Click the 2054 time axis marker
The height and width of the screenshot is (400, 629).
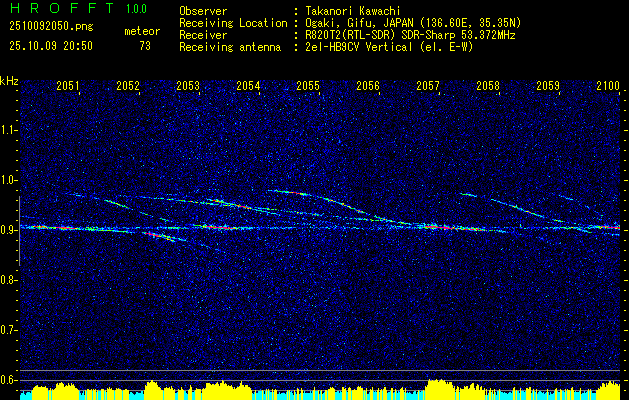click(248, 86)
